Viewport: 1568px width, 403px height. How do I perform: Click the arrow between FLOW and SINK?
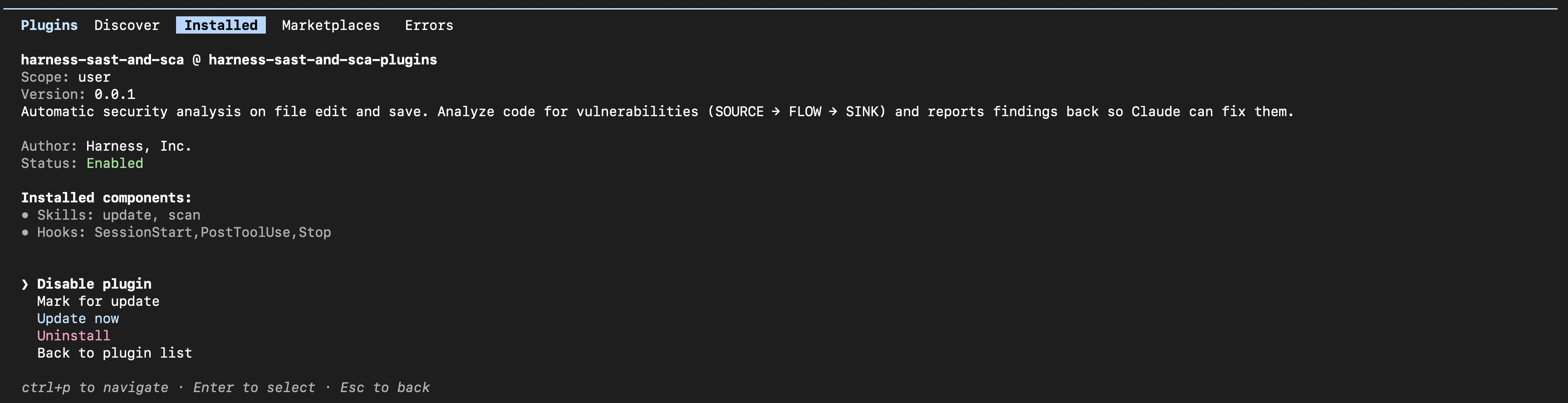click(833, 112)
